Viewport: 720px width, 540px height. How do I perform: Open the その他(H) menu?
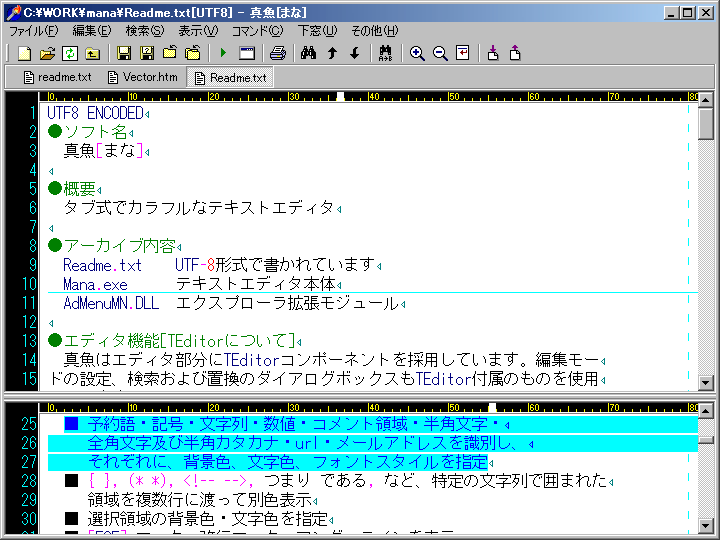[375, 31]
